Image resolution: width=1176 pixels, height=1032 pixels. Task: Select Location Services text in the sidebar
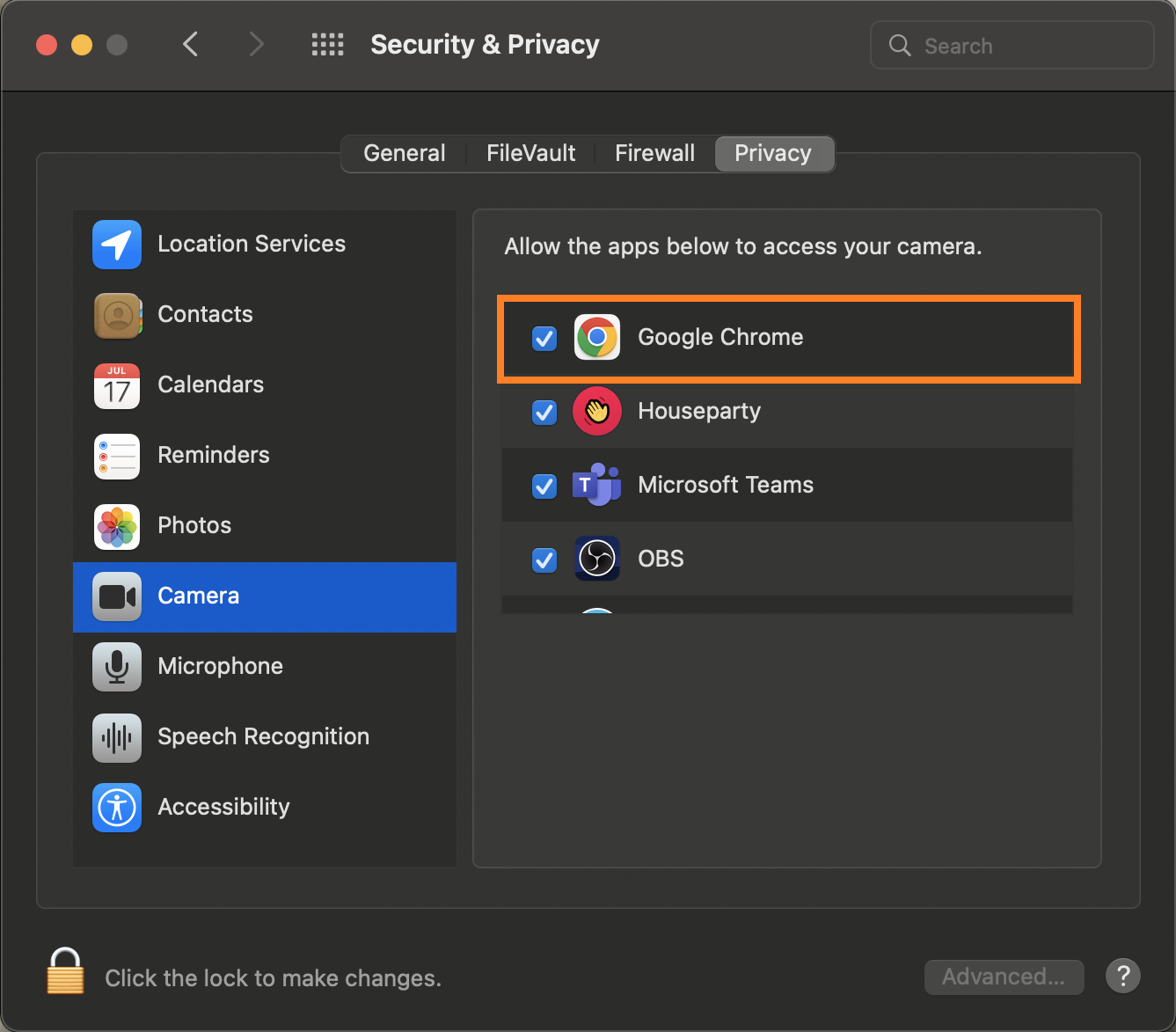point(252,244)
